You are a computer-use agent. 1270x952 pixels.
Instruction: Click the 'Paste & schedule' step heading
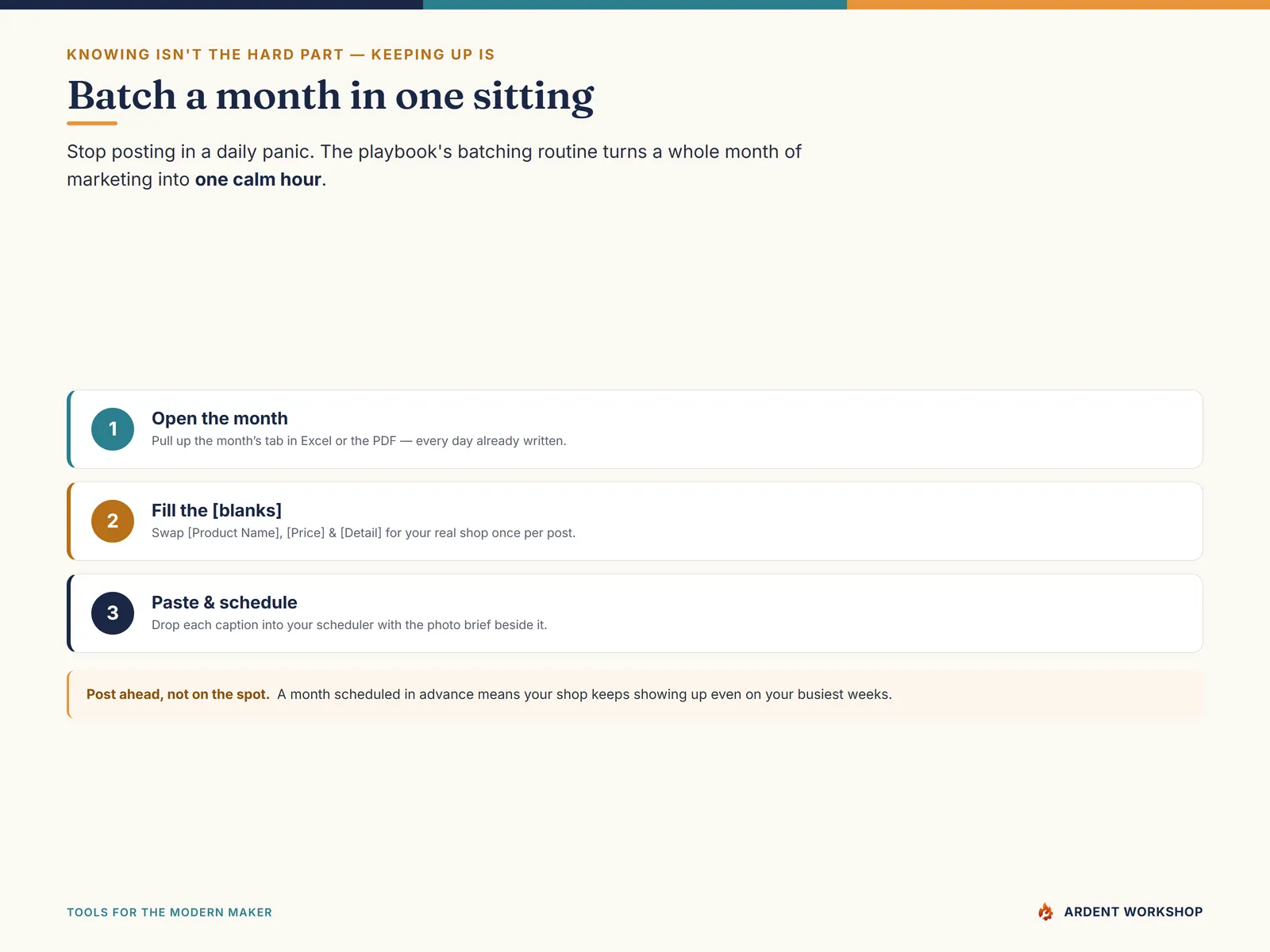pyautogui.click(x=225, y=602)
